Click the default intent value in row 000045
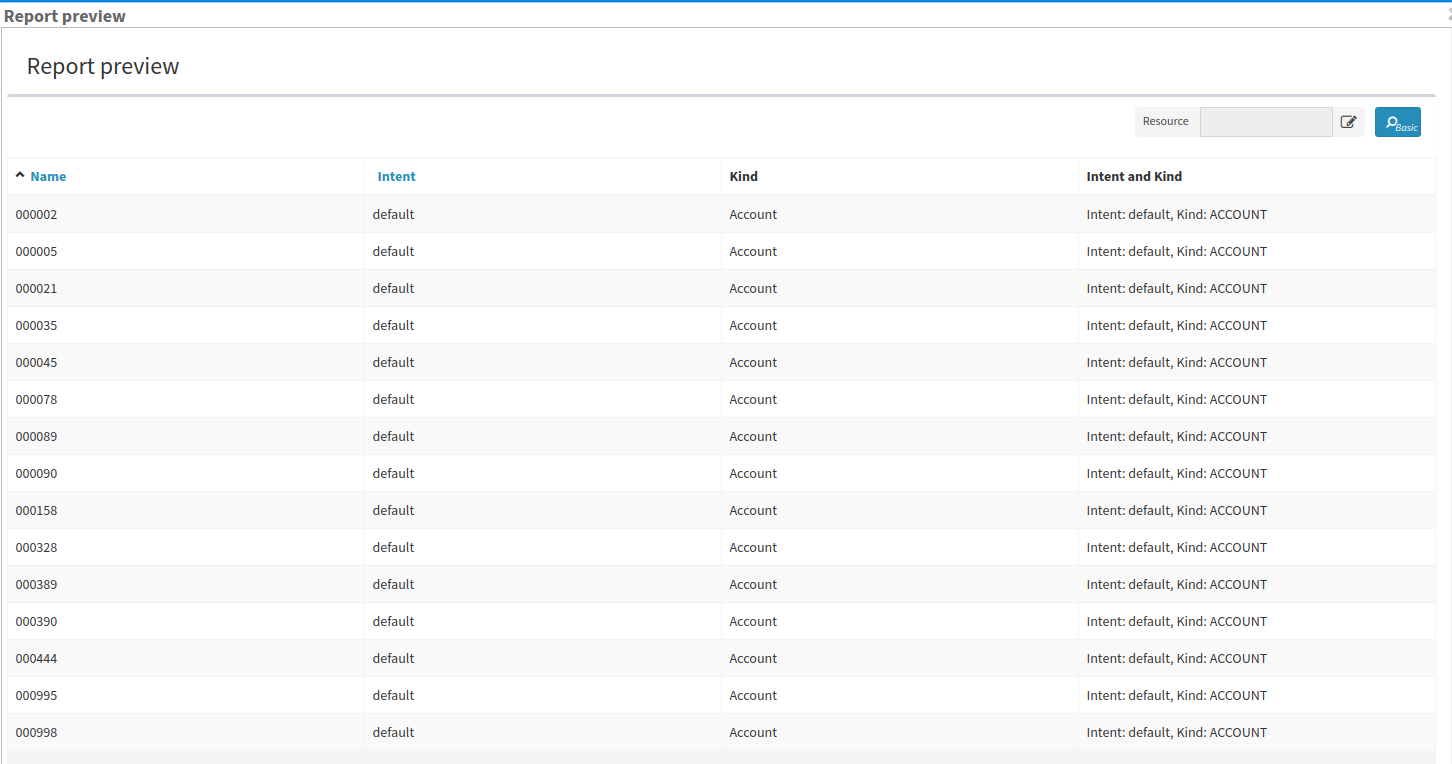Image resolution: width=1452 pixels, height=764 pixels. pyautogui.click(x=393, y=362)
